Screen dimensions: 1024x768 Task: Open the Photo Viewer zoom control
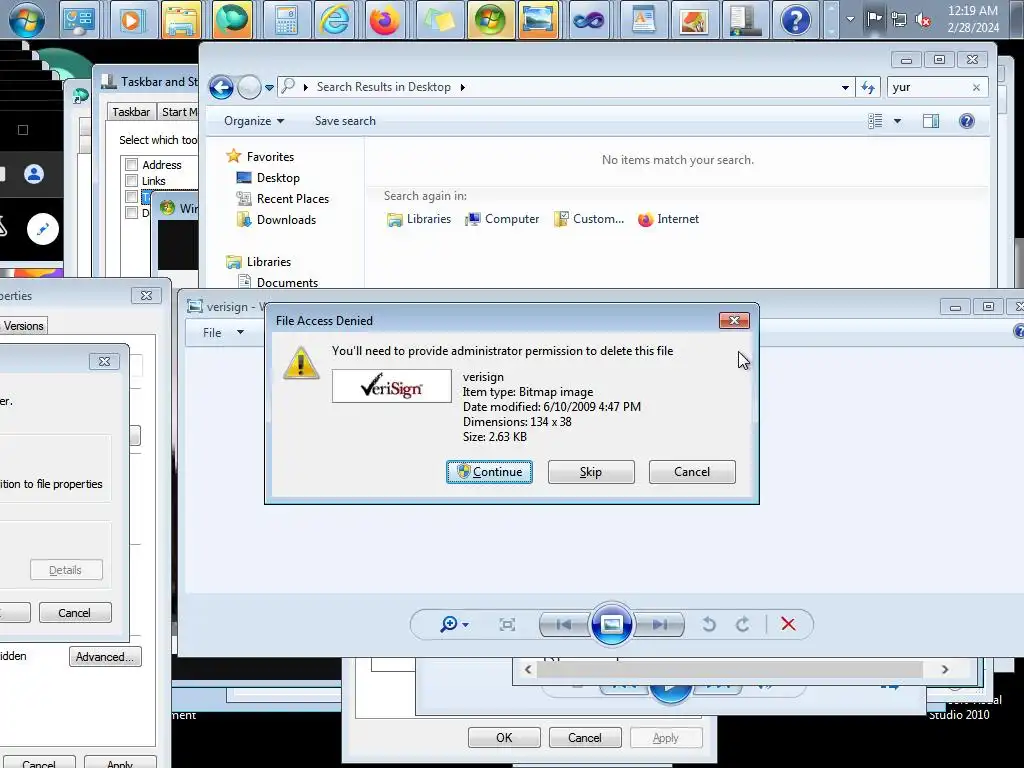[449, 624]
